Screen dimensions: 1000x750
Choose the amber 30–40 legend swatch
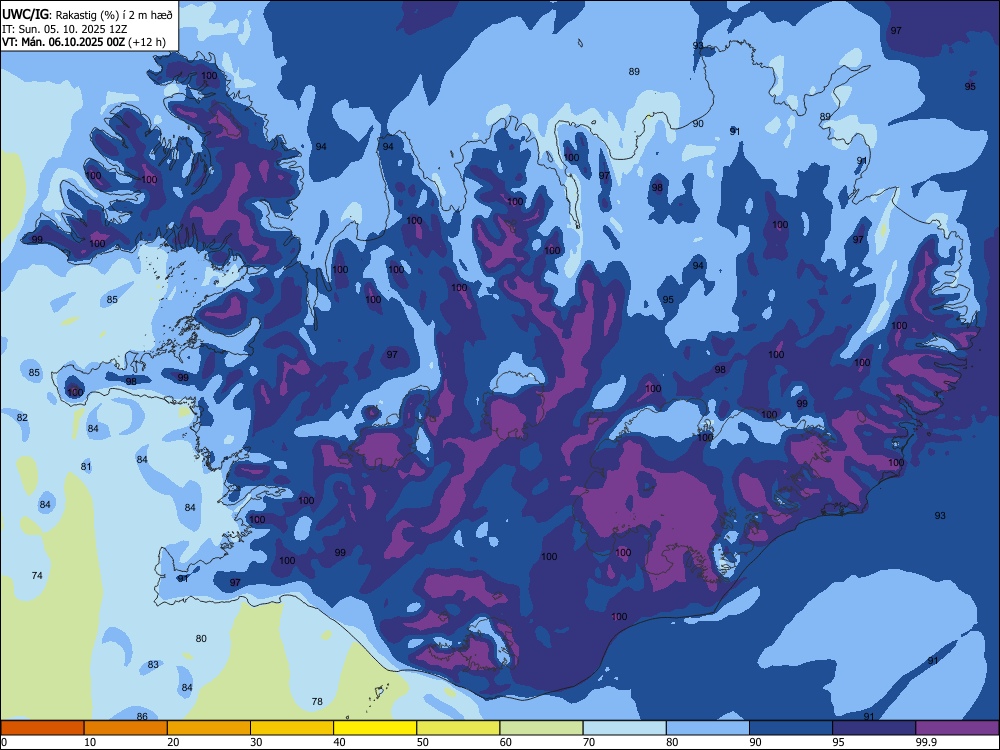pyautogui.click(x=292, y=728)
